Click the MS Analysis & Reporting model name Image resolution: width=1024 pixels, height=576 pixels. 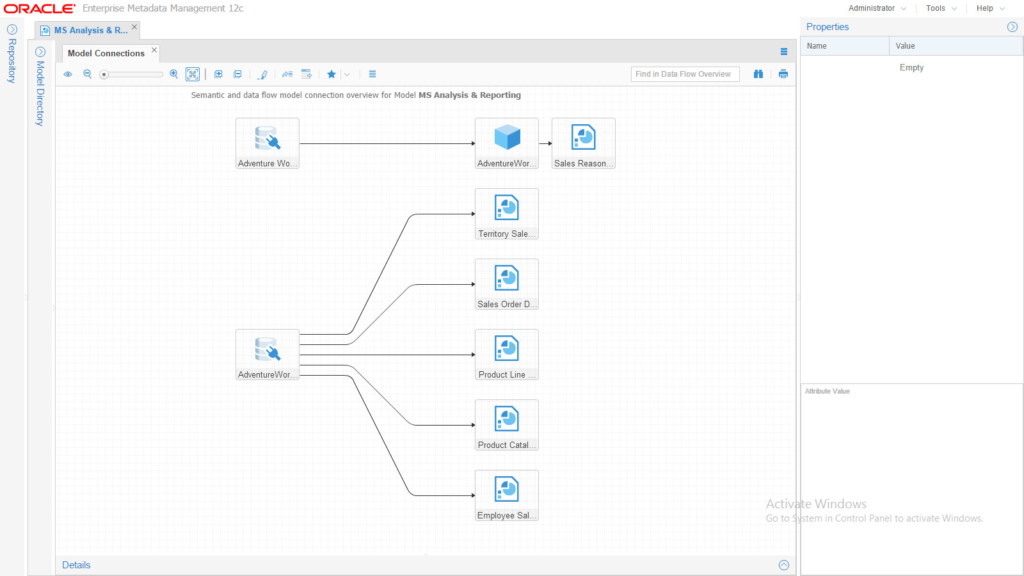pos(470,95)
